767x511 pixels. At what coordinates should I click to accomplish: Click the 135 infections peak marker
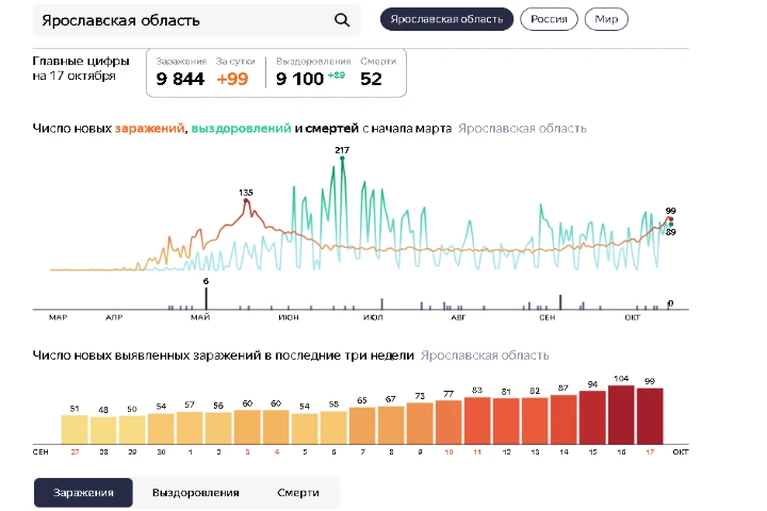tap(246, 200)
